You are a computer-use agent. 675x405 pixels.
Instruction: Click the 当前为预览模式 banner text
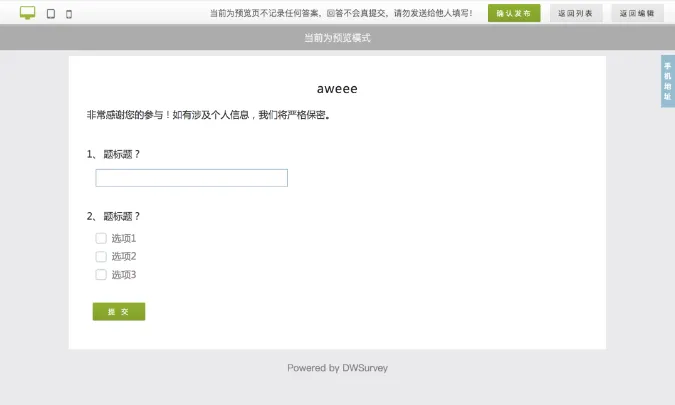coord(338,38)
